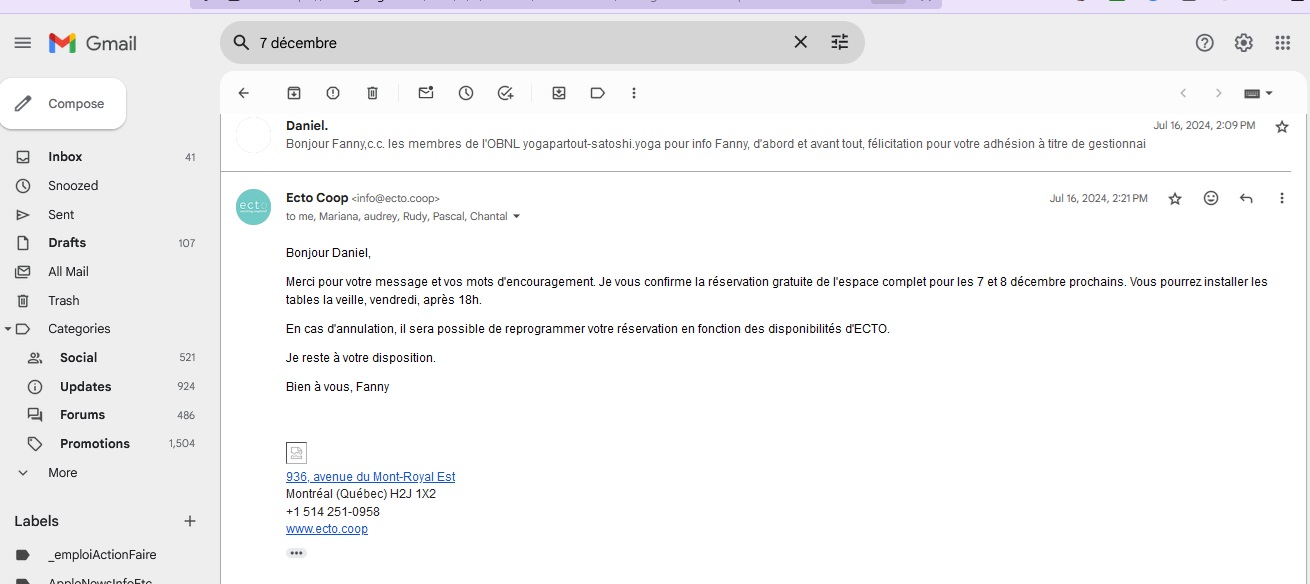Open the Labels icon in toolbar
This screenshot has width=1310, height=584.
tap(598, 93)
